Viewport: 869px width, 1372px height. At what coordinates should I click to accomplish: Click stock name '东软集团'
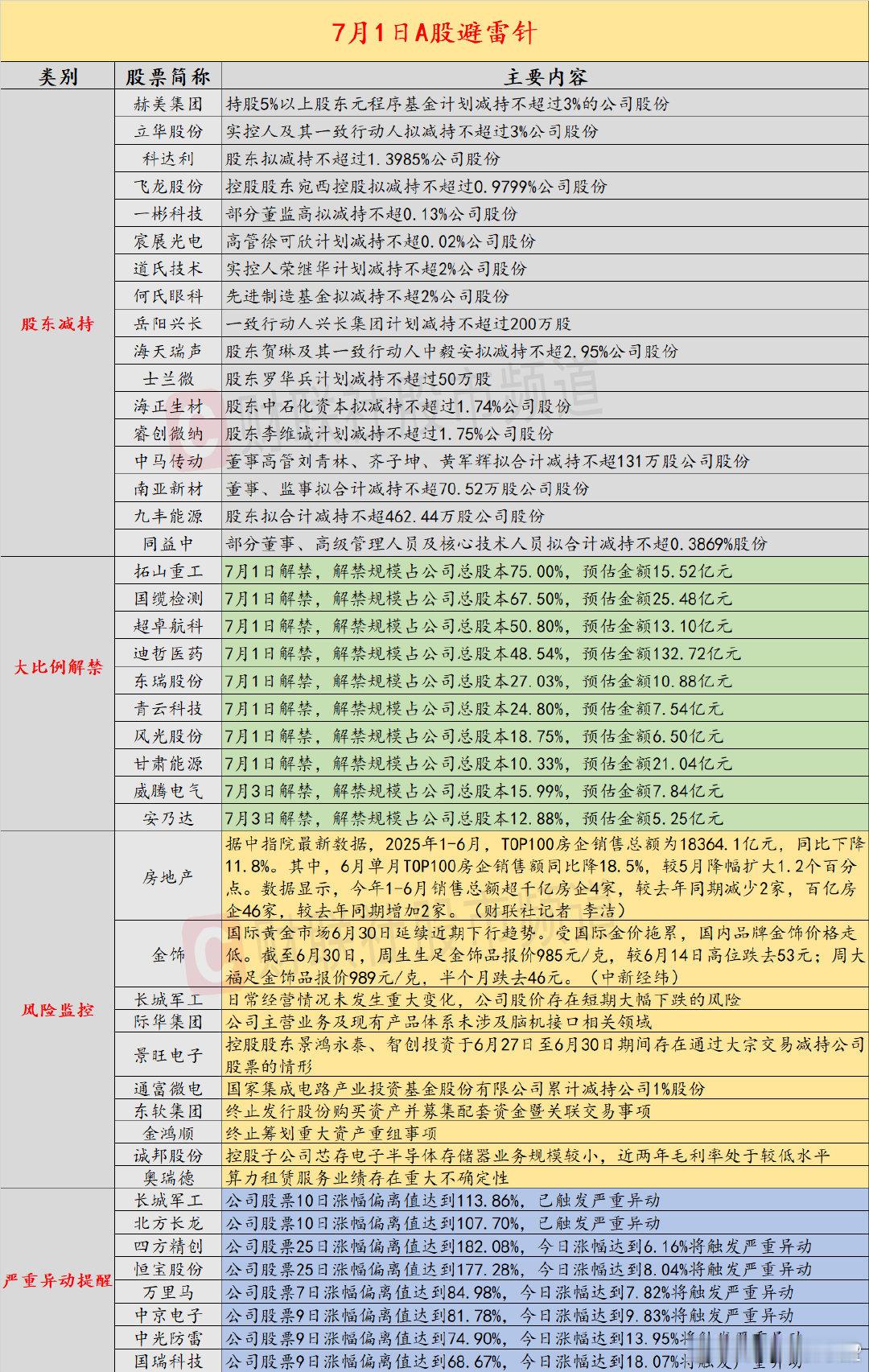pos(168,1110)
